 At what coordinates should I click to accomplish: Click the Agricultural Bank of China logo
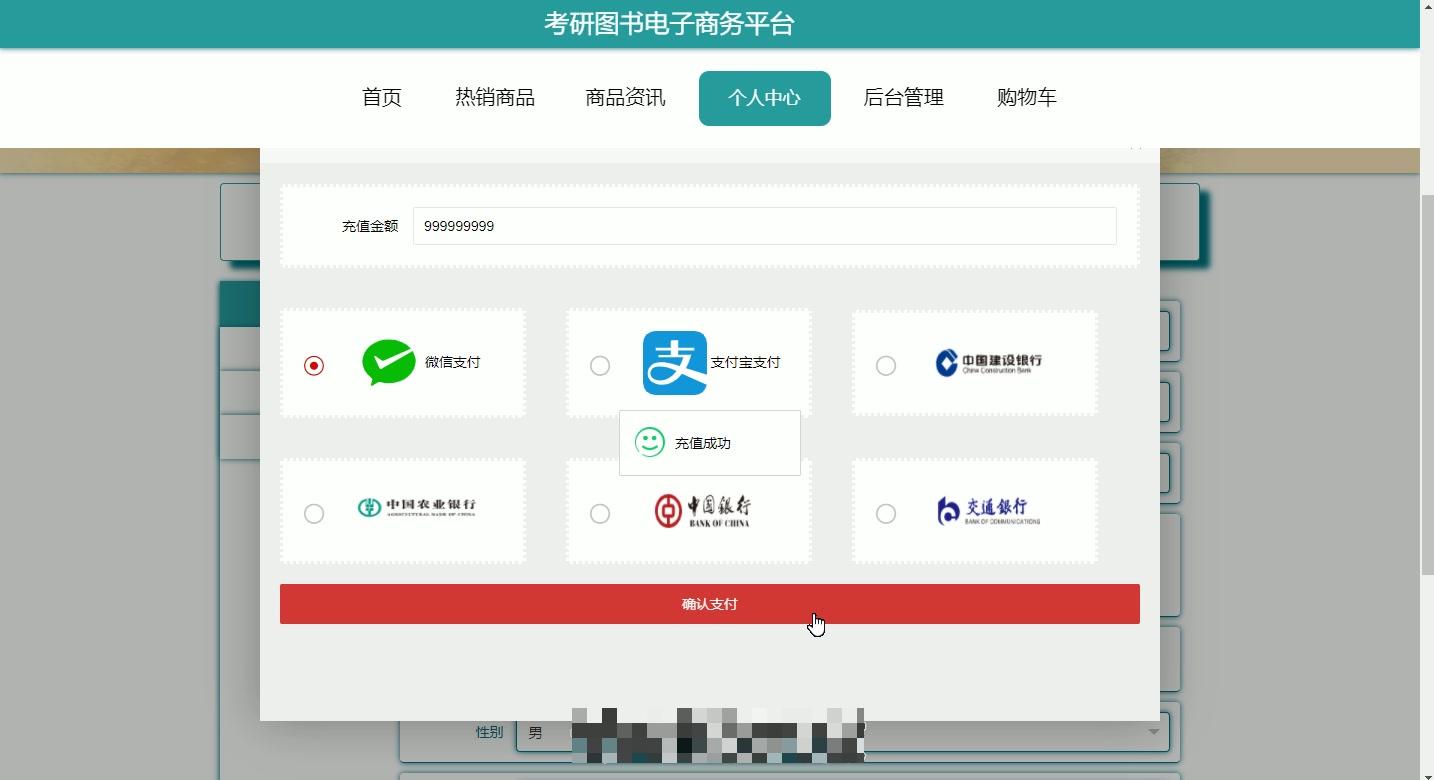tap(416, 508)
